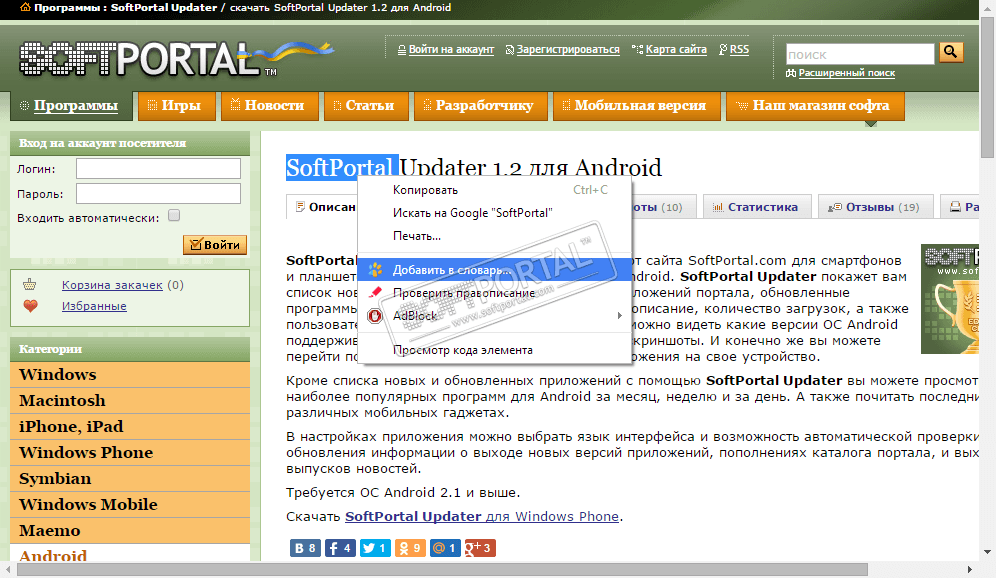Share via Facebook icon
This screenshot has height=578, width=996.
340,548
